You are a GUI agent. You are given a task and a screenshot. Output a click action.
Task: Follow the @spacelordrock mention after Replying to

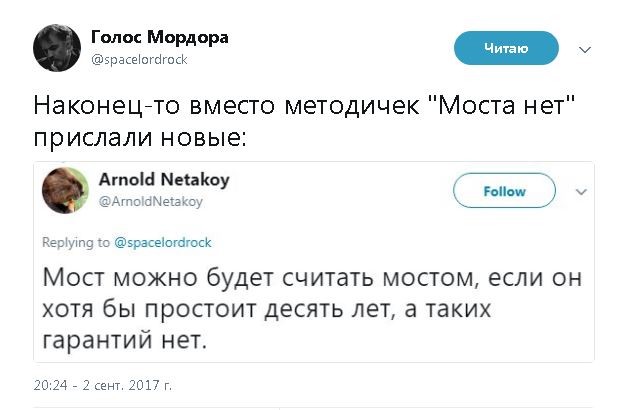click(x=163, y=242)
